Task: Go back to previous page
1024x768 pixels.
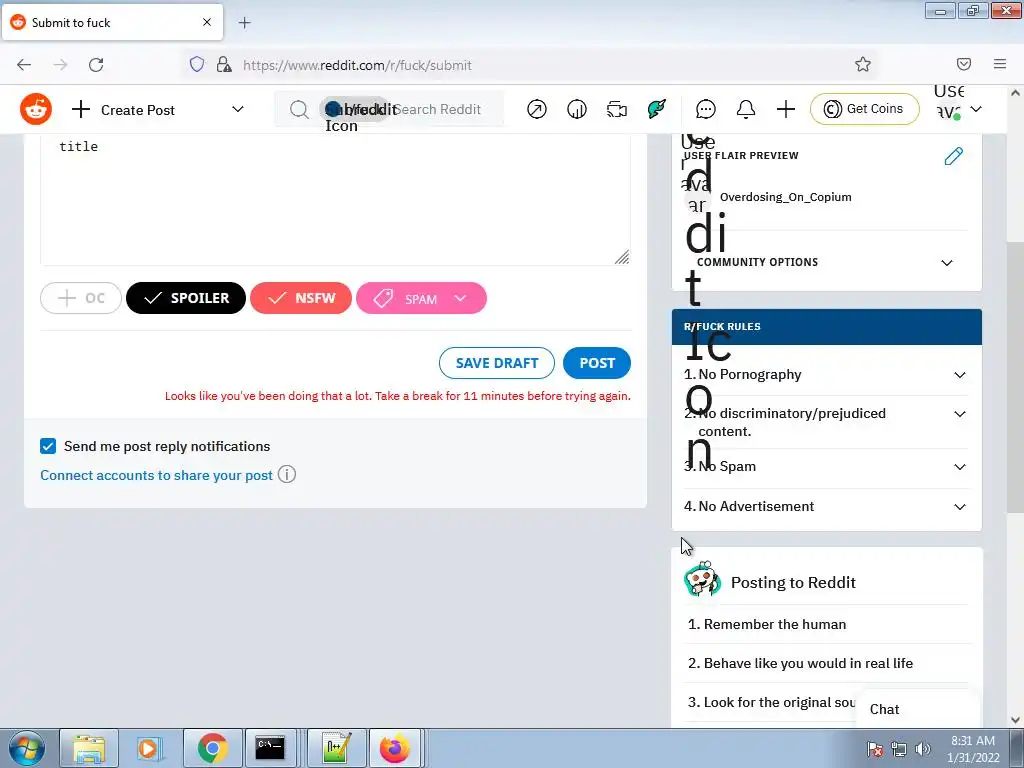Action: pyautogui.click(x=24, y=65)
